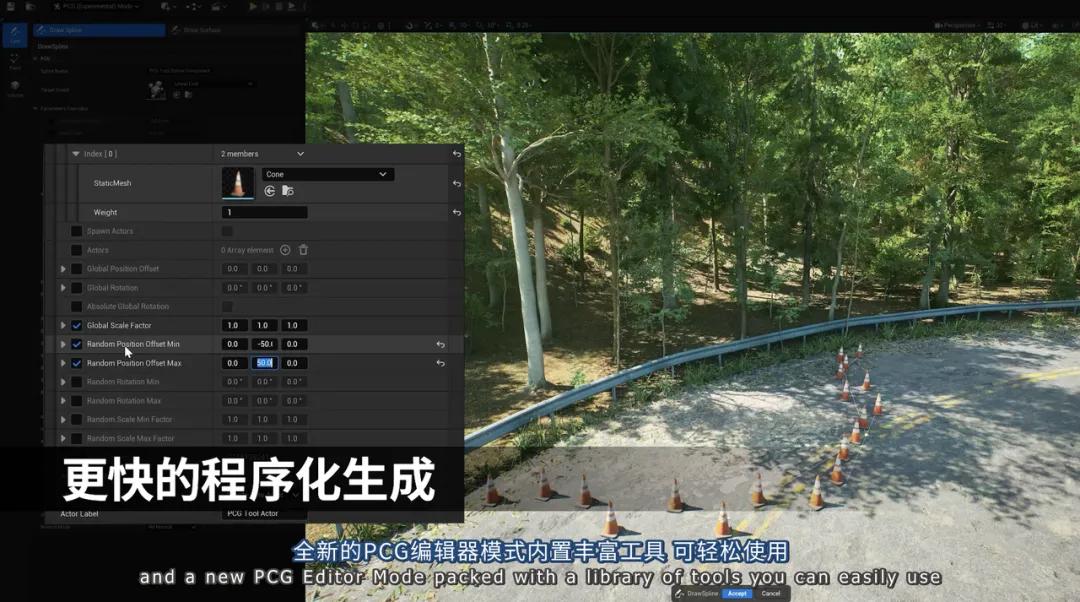
Task: Expand the Random Position Offset Max row
Action: click(x=63, y=363)
